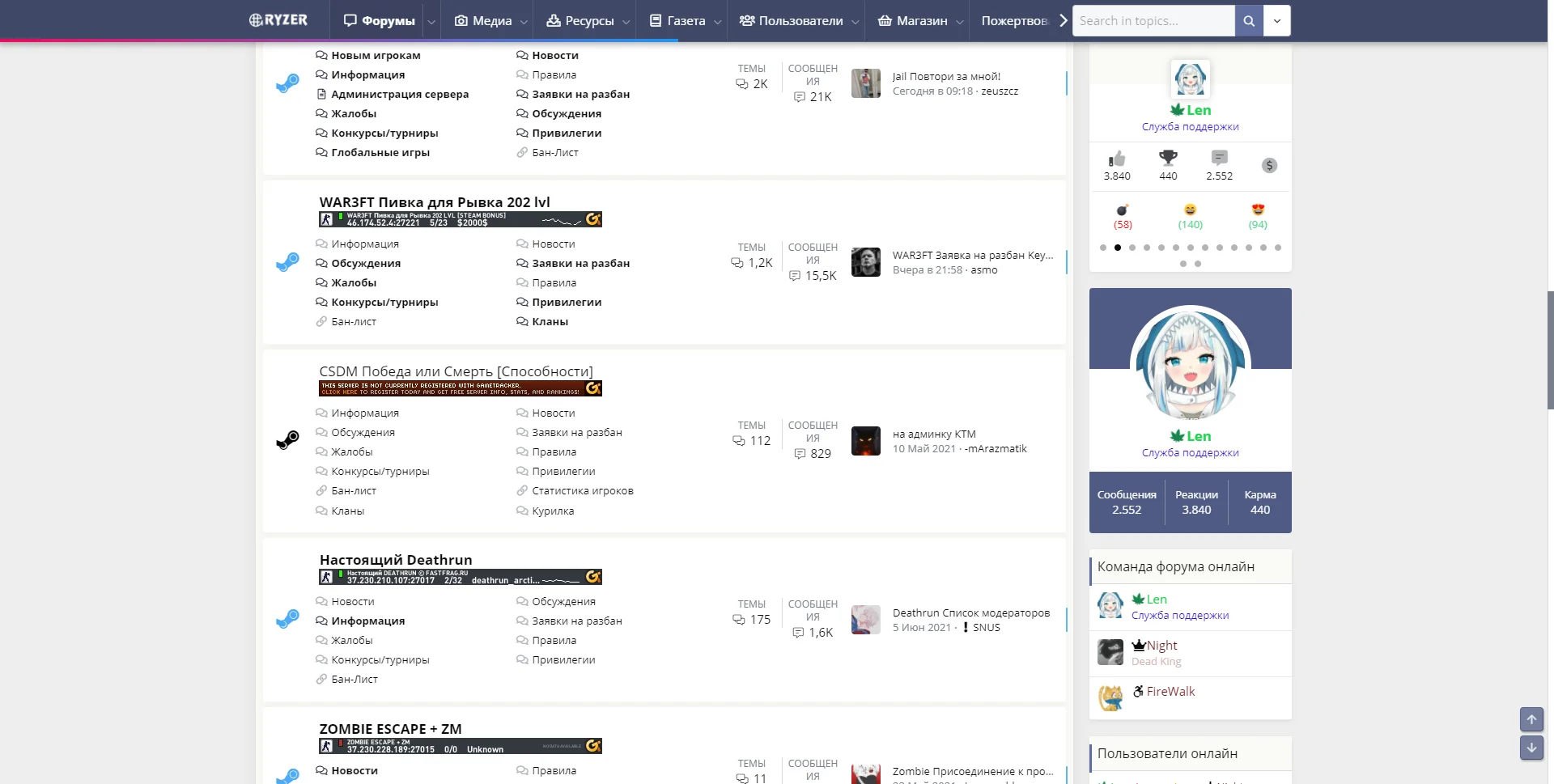Click the trophy karma icon

click(1168, 159)
